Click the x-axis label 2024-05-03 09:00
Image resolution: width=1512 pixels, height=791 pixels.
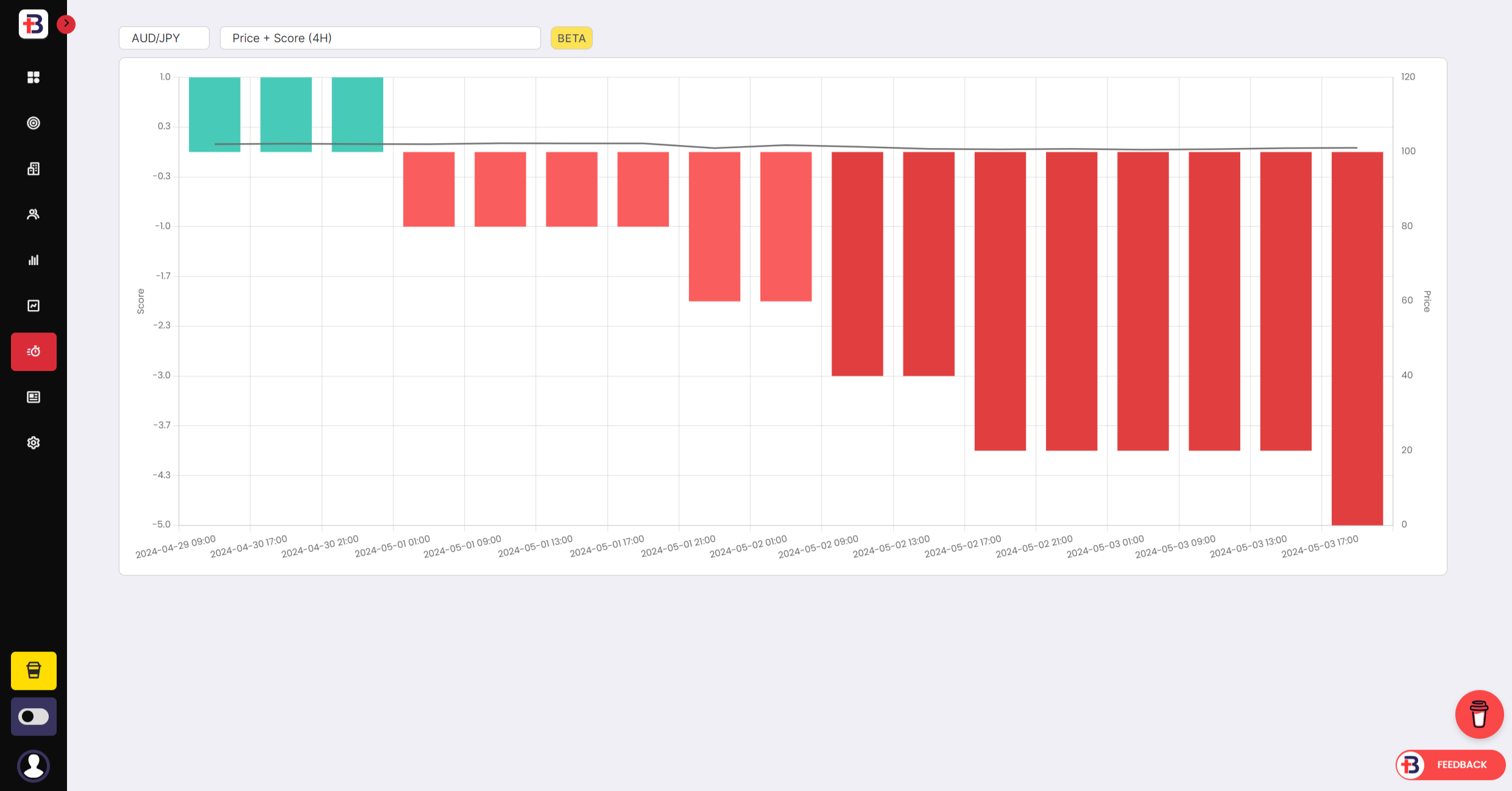tap(1175, 547)
